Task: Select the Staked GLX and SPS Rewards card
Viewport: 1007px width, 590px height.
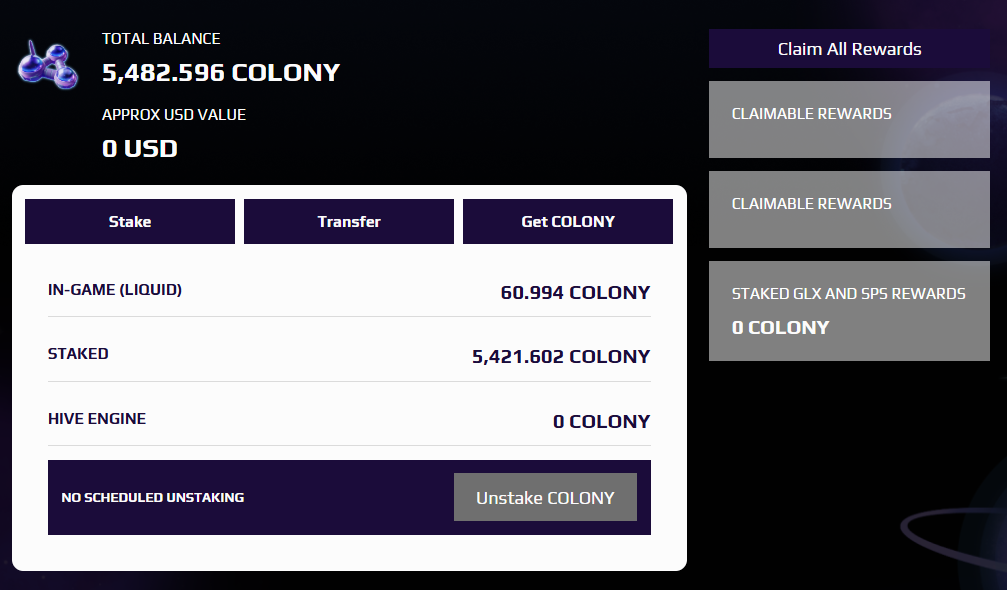Action: 849,311
